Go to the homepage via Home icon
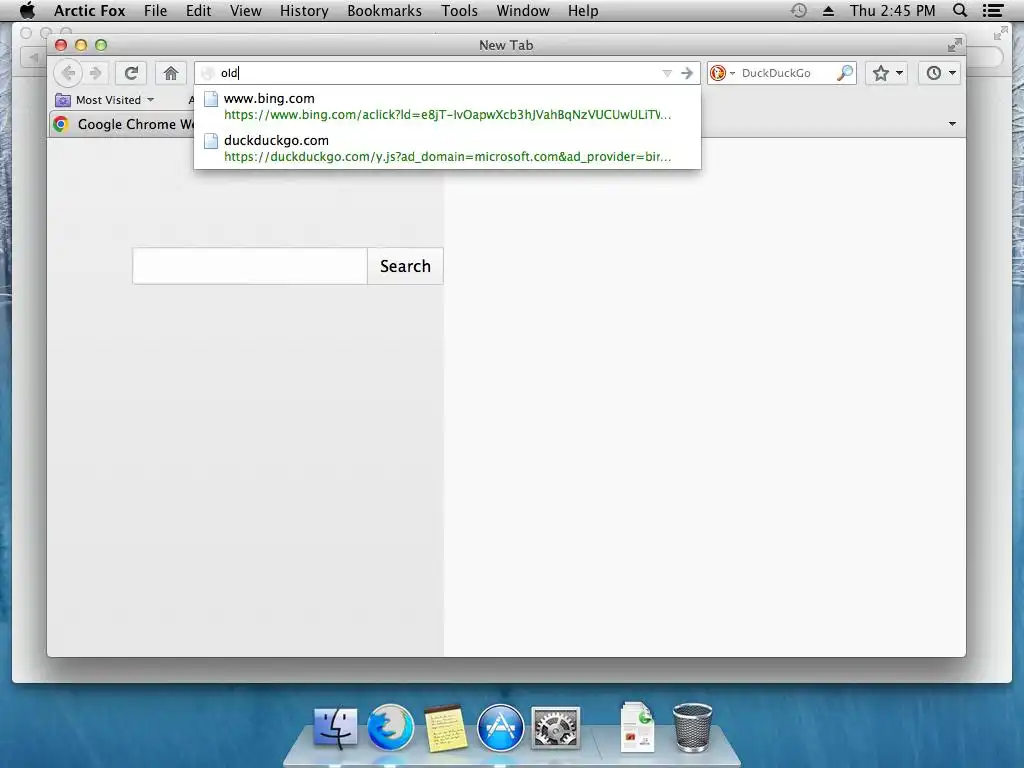 (171, 73)
